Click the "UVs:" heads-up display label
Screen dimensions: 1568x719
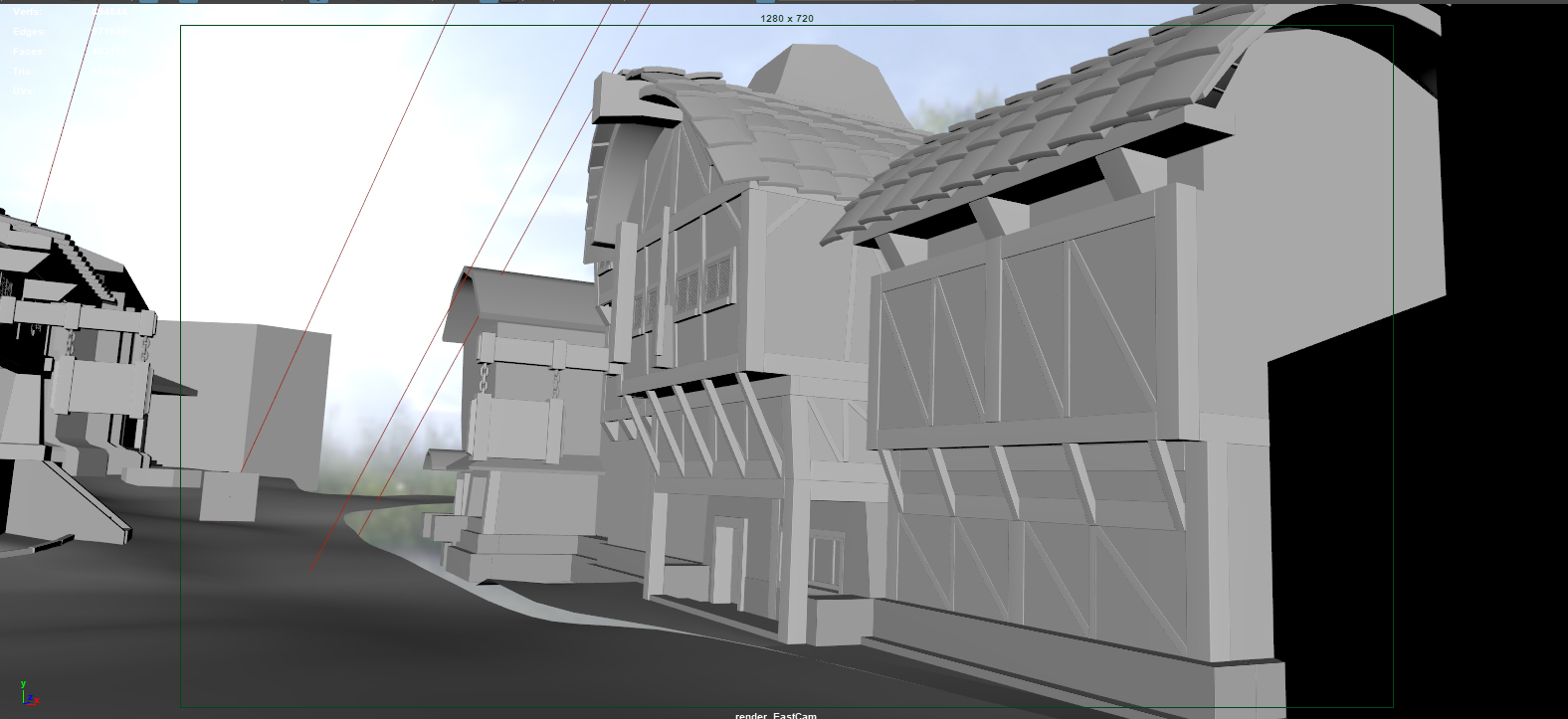(x=23, y=91)
